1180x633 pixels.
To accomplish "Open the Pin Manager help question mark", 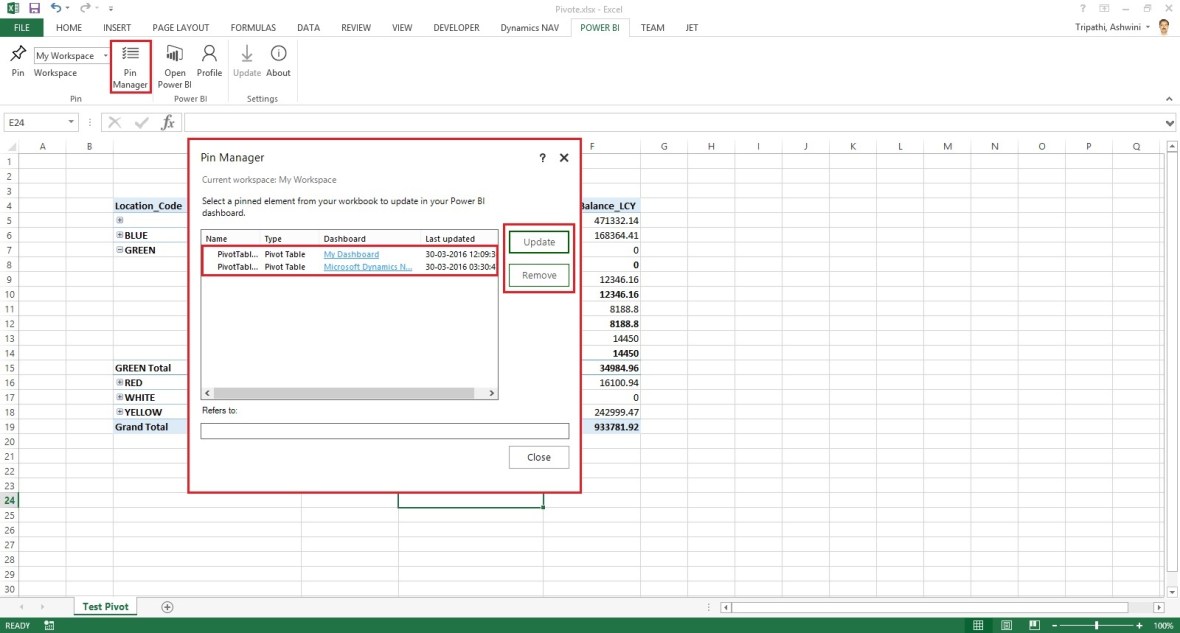I will 541,157.
